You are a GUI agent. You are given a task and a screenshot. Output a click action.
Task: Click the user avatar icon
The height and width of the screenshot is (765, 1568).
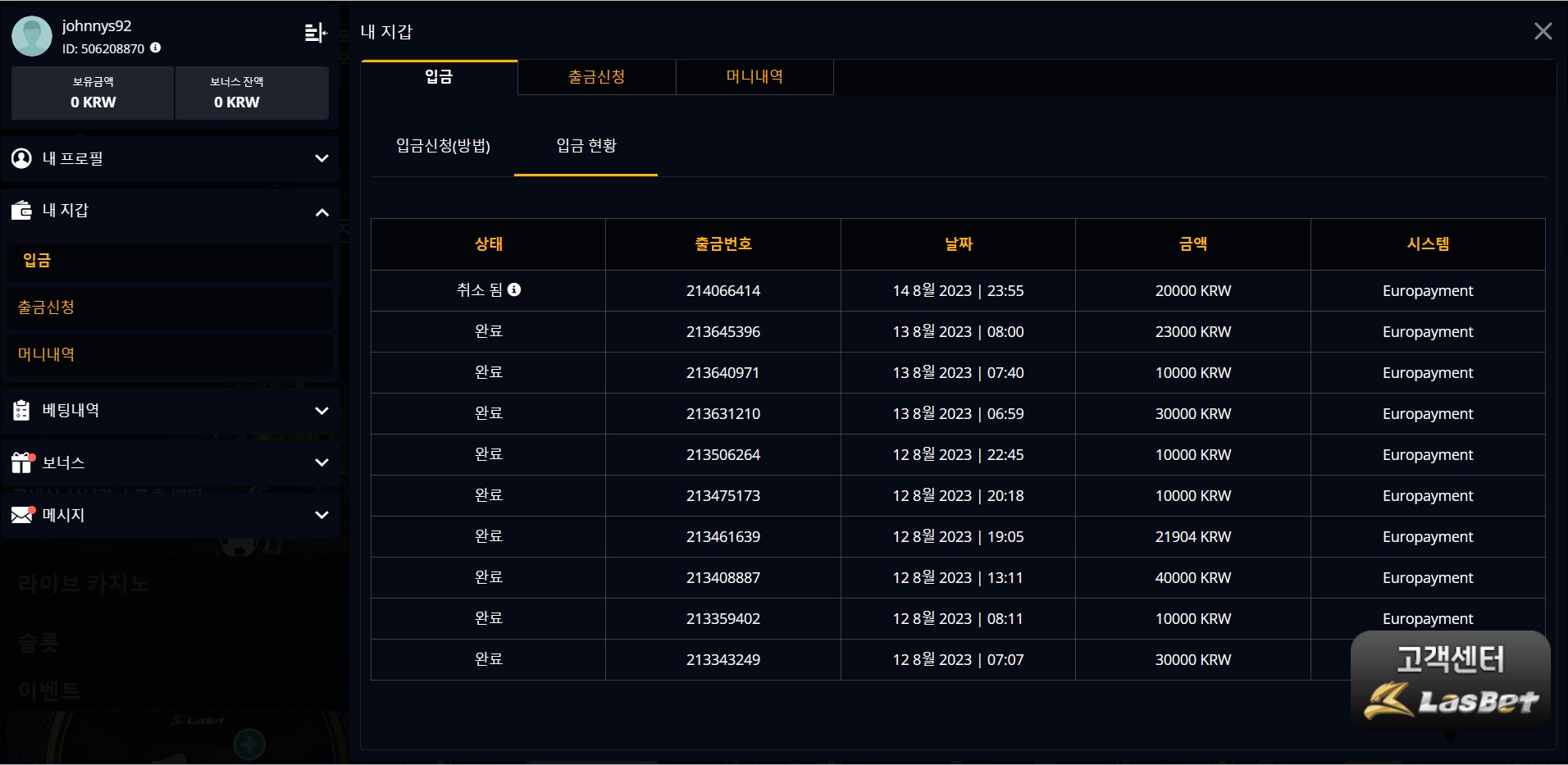32,36
